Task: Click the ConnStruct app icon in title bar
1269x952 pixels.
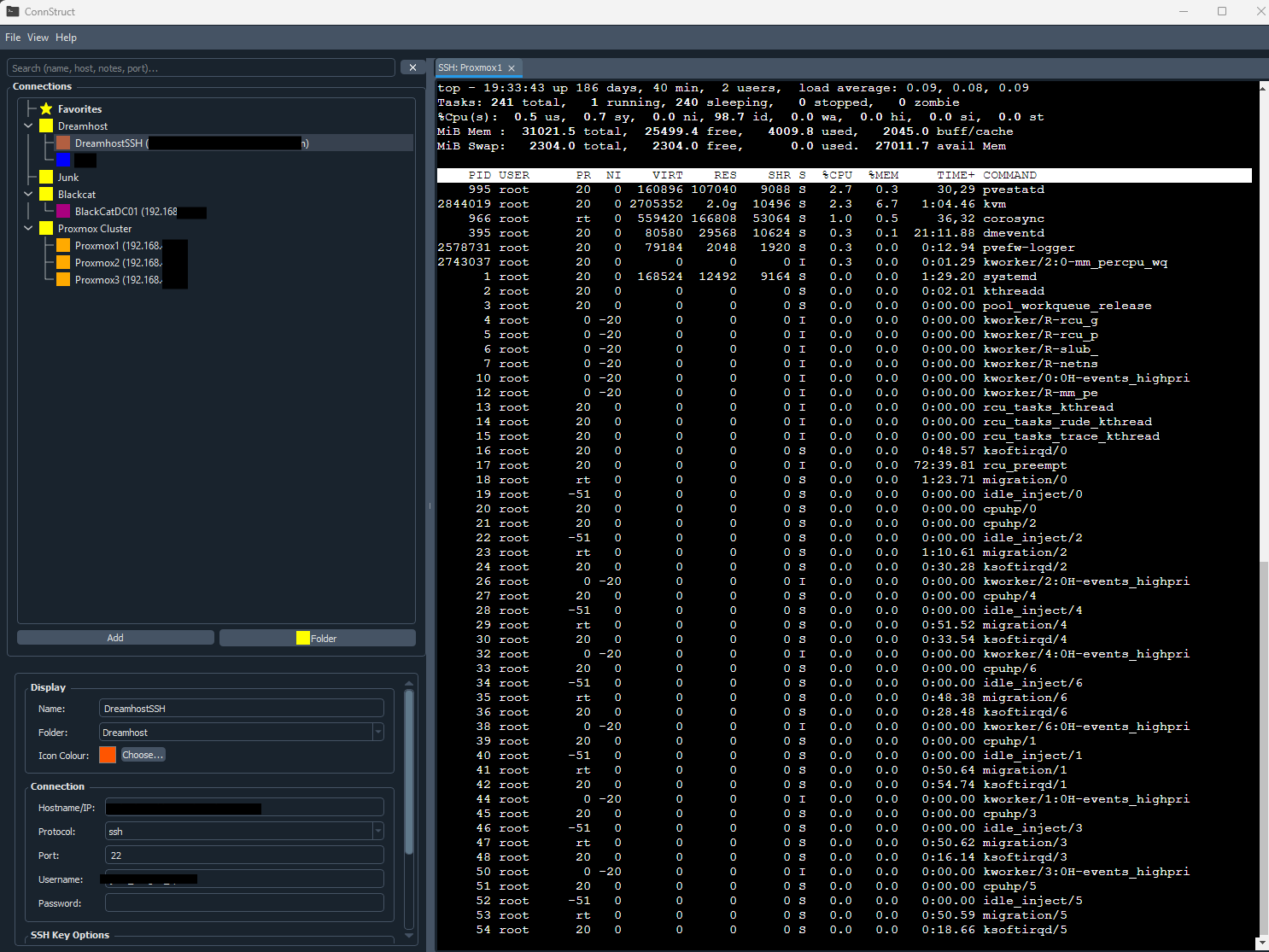Action: tap(13, 11)
